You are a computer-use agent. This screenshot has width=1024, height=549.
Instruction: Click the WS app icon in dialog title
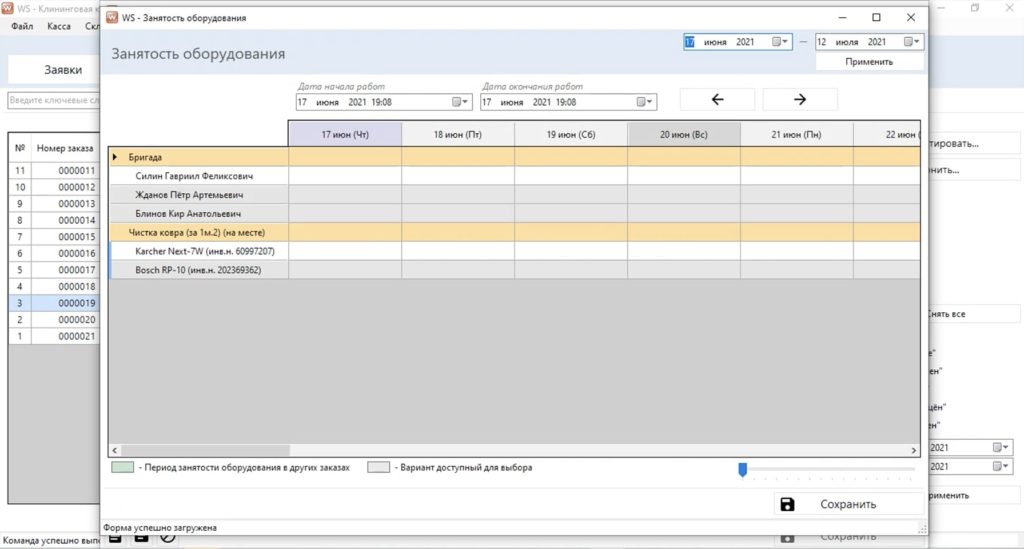click(x=112, y=18)
